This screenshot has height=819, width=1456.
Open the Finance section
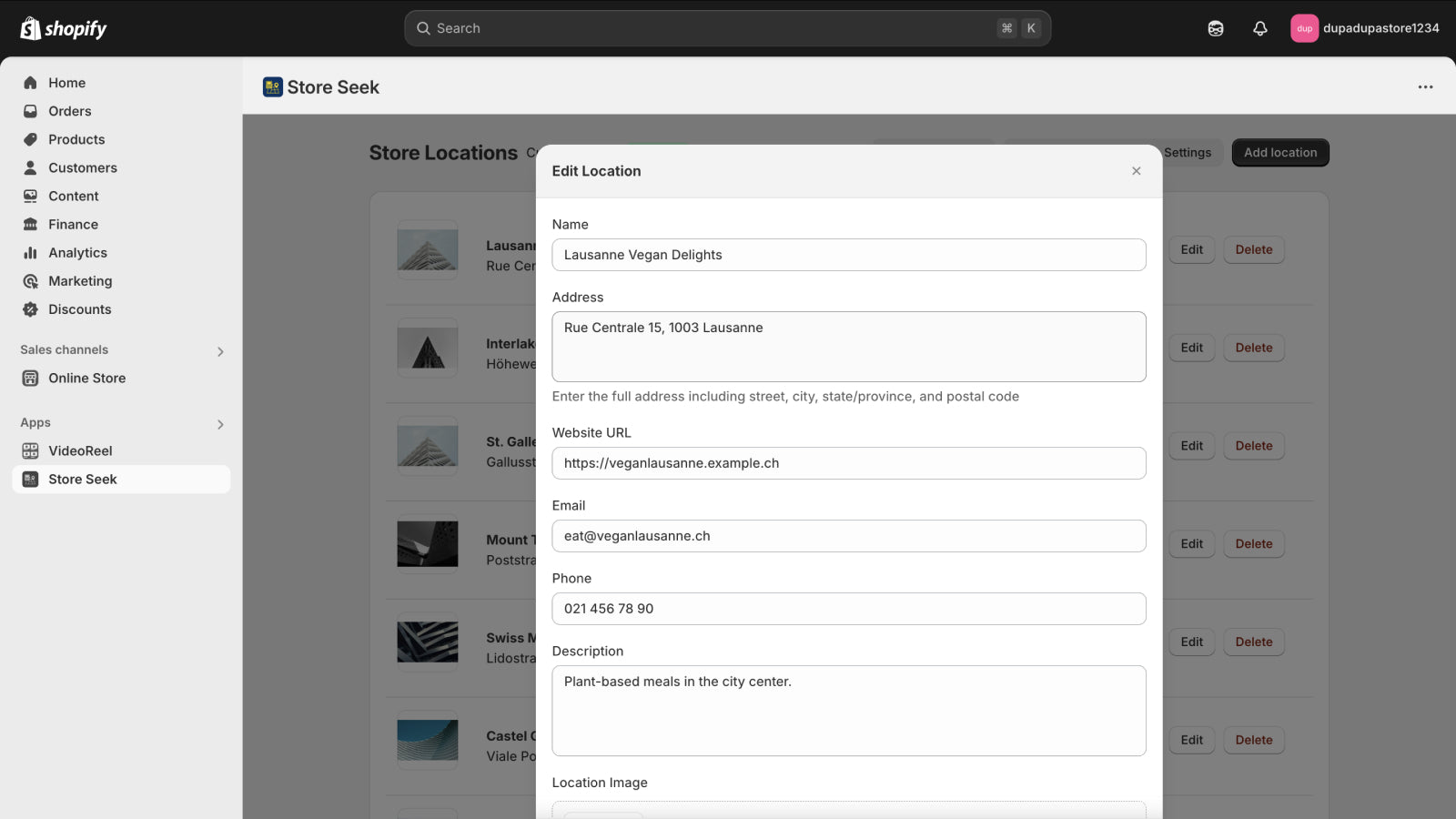coord(73,224)
